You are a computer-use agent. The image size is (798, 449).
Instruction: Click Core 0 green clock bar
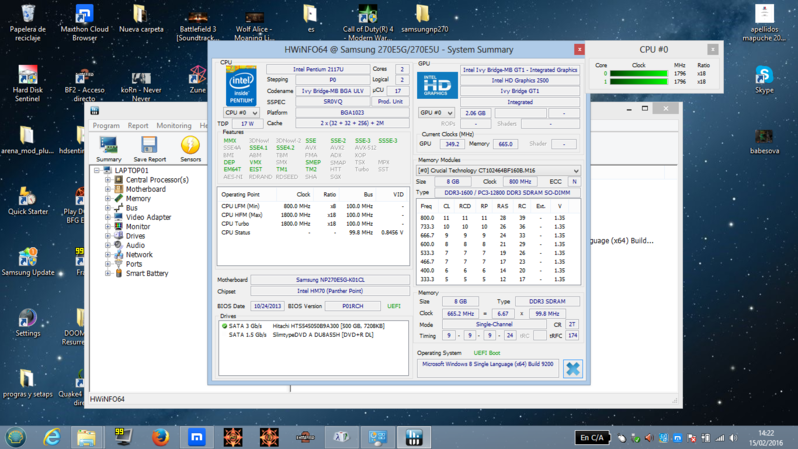[639, 73]
